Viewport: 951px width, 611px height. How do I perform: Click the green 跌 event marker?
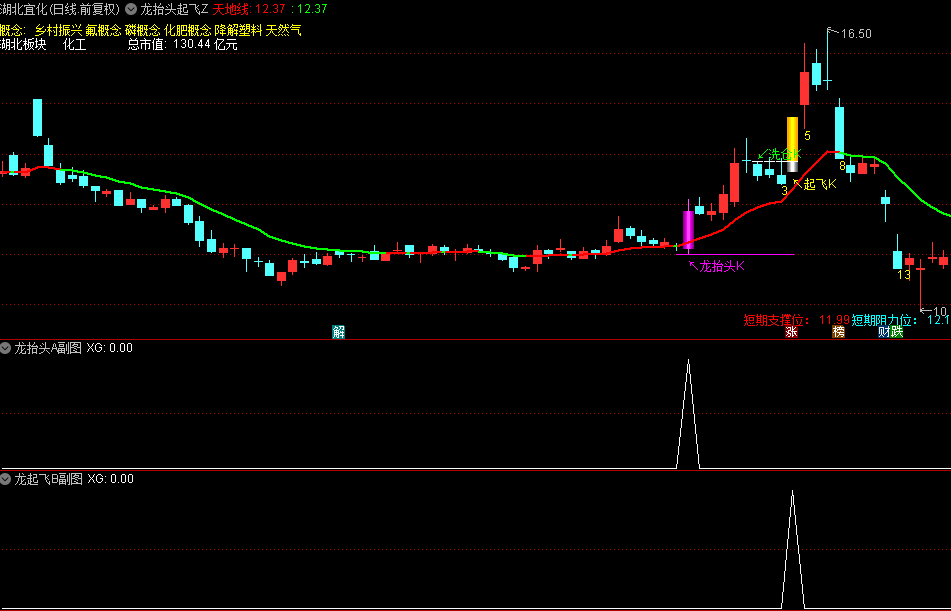896,331
